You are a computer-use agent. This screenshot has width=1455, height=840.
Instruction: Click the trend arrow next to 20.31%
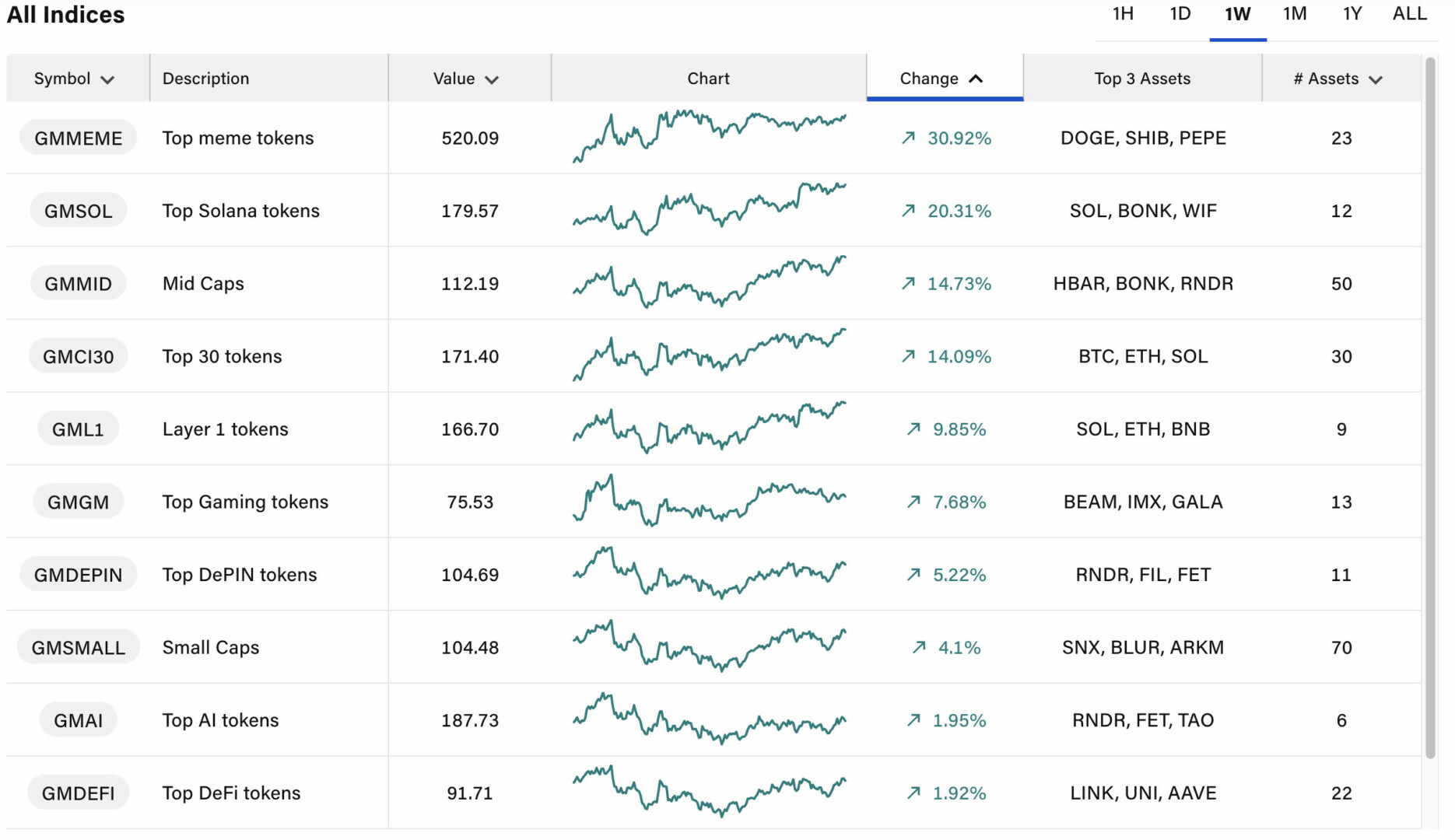(x=908, y=211)
